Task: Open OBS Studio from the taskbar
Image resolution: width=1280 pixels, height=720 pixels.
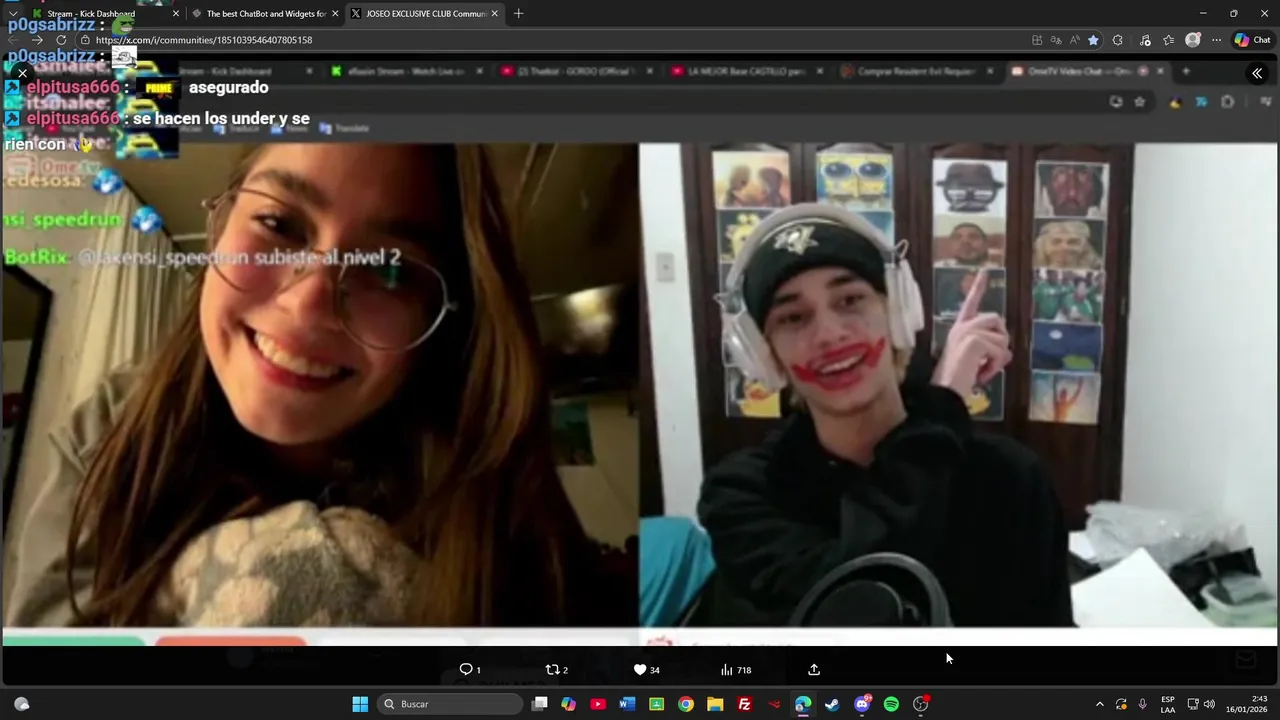Action: 921,704
